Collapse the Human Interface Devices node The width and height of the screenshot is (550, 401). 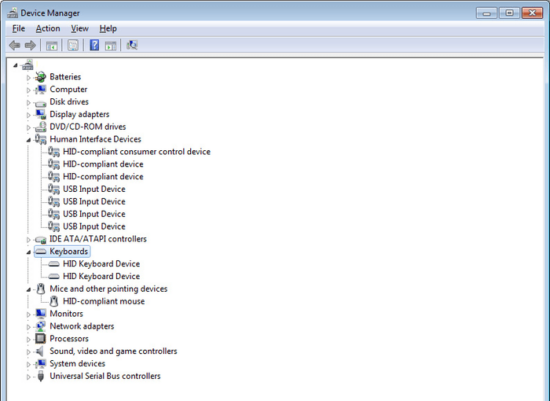click(x=28, y=140)
